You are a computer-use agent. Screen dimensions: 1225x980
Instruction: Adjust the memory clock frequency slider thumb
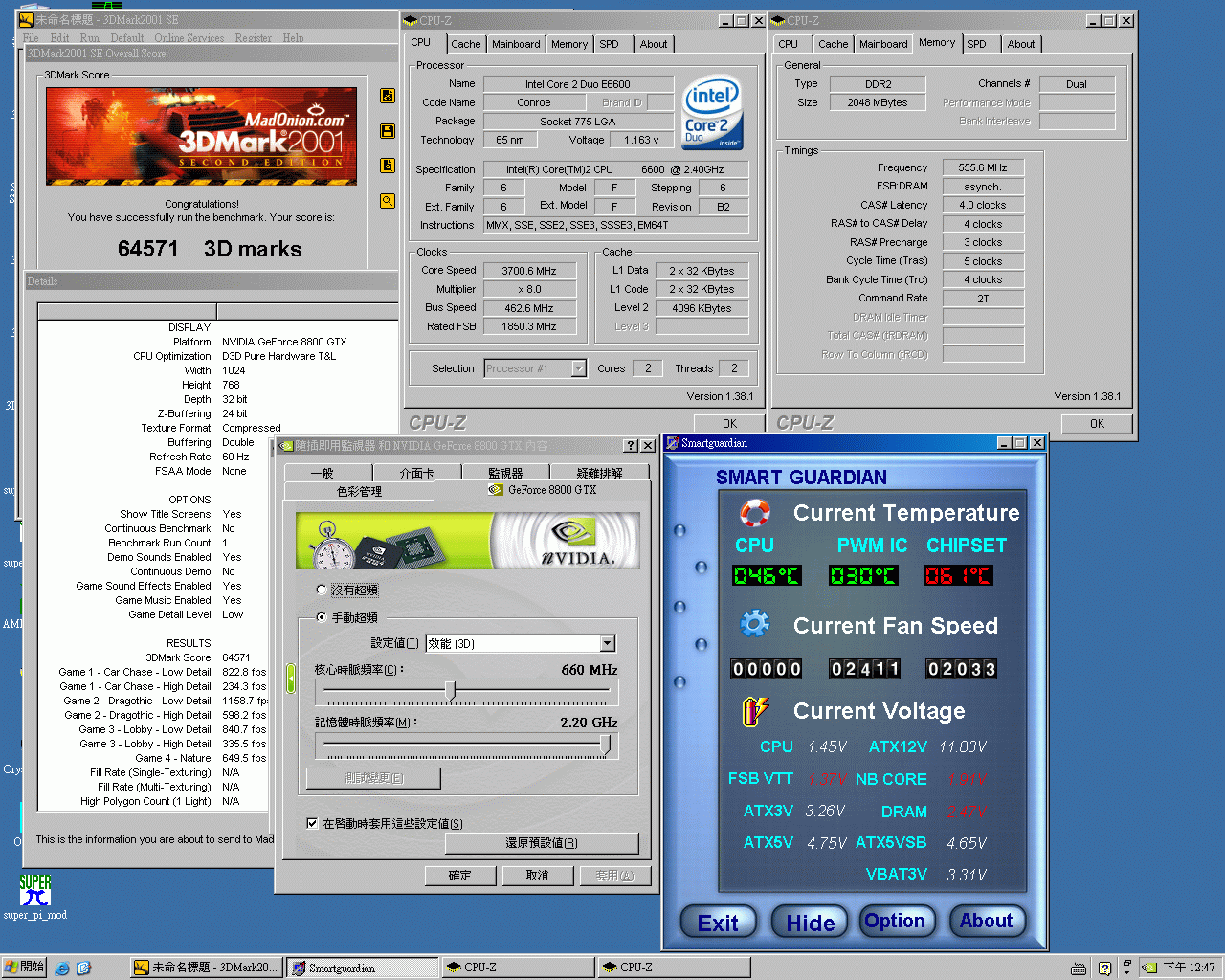pos(605,745)
